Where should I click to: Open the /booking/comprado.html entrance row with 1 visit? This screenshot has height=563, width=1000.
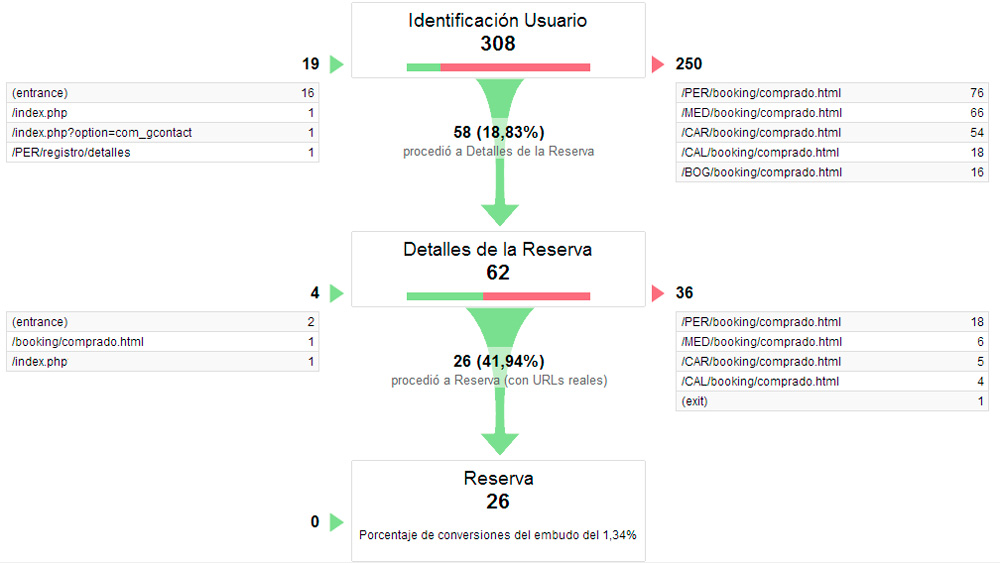[x=162, y=342]
